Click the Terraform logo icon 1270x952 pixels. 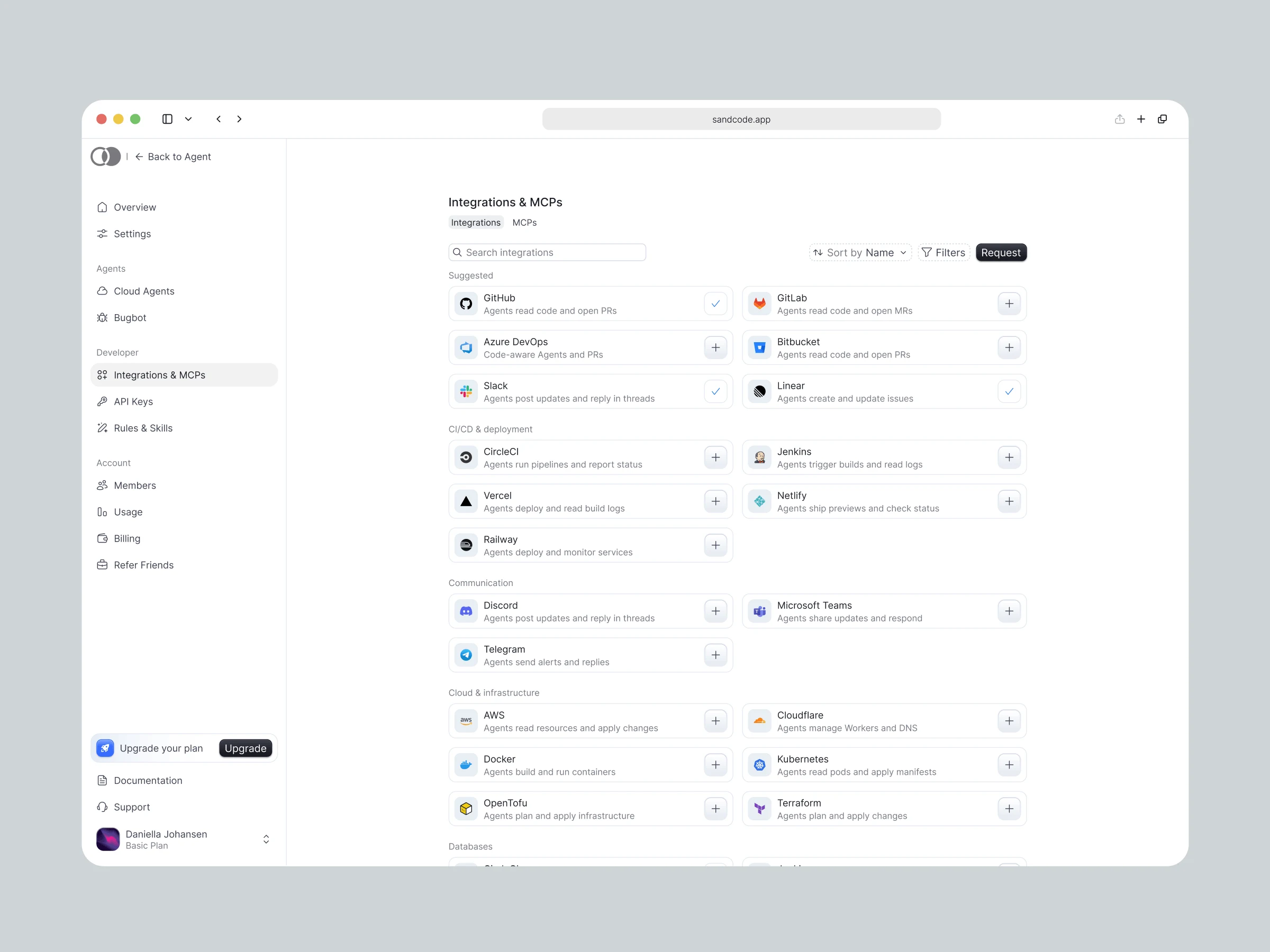759,809
